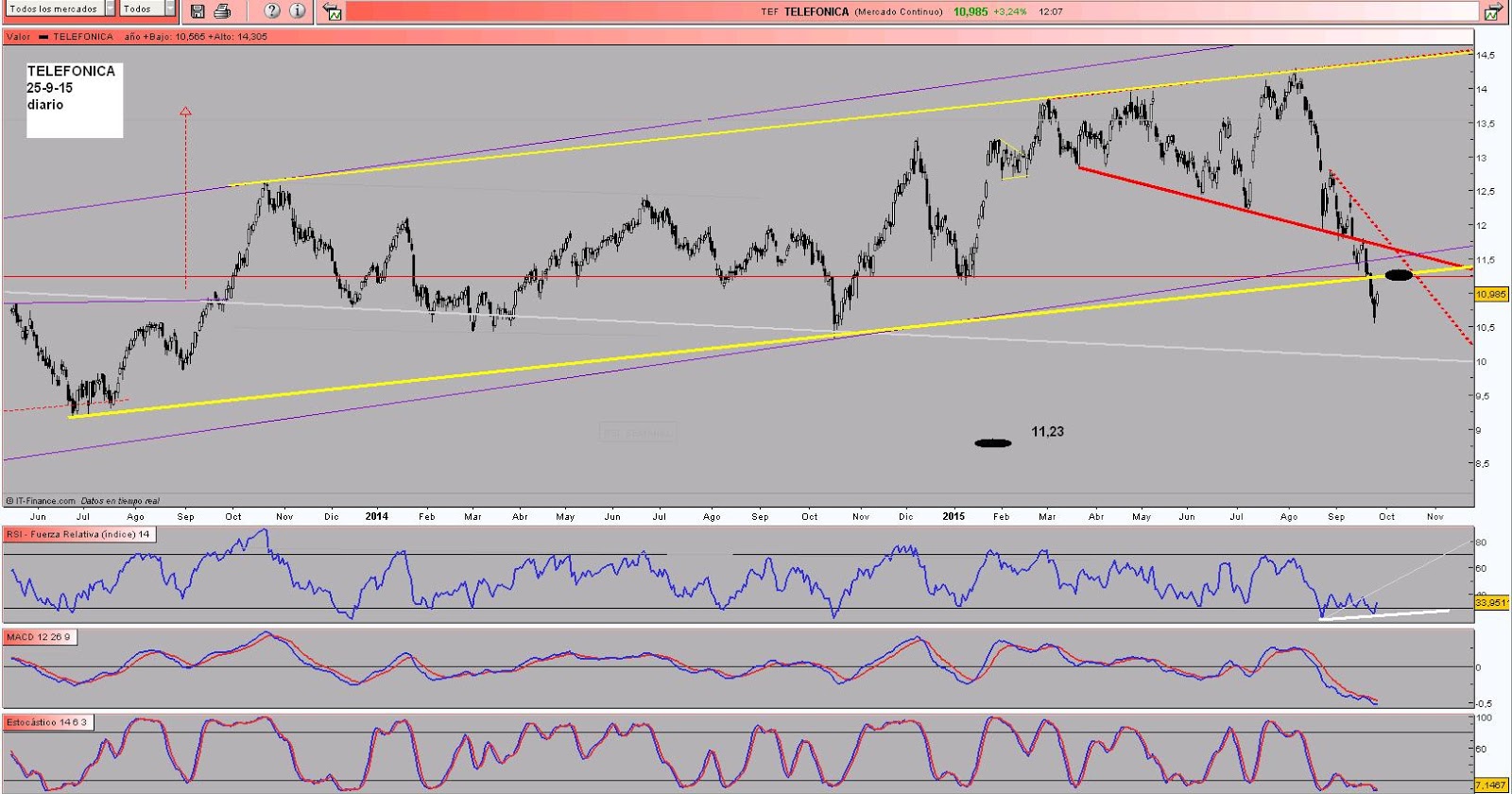Select the 'TELEFONICA 25-9-15 diario' text box
Viewport: 1512px width, 794px height.
tap(75, 100)
